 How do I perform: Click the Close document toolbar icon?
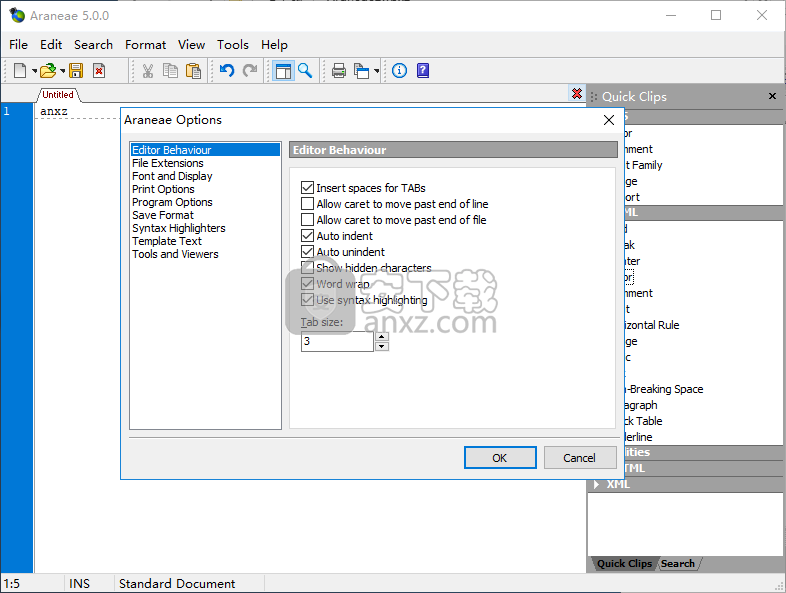click(x=99, y=71)
